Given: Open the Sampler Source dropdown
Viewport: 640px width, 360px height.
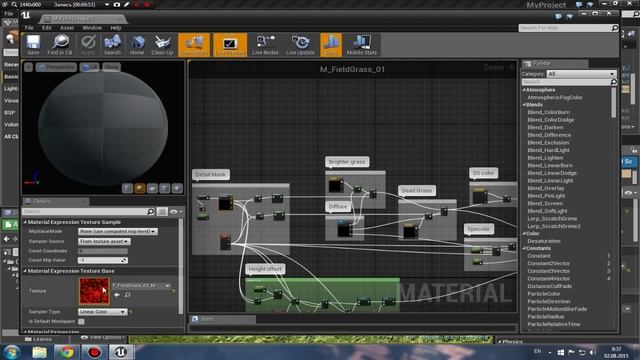Looking at the screenshot, I should click(x=104, y=241).
